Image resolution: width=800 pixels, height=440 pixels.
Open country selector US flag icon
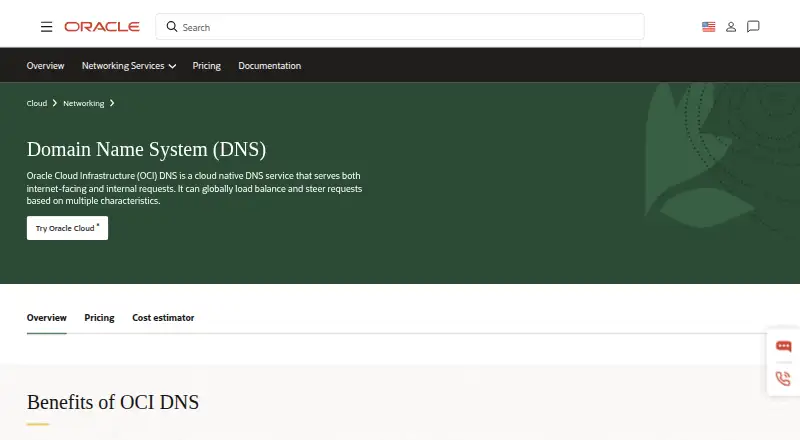708,27
